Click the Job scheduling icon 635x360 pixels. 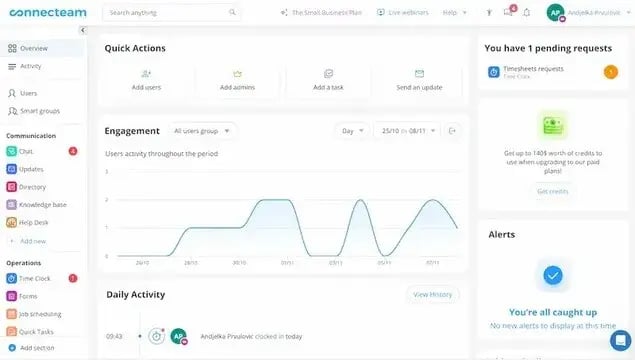pos(11,314)
